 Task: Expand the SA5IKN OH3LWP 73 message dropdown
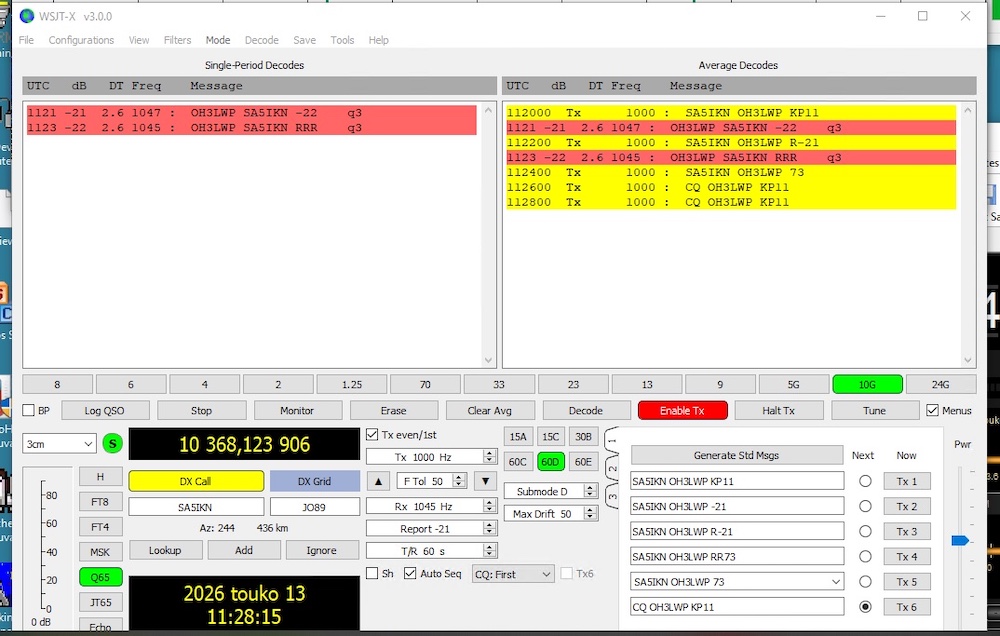click(835, 582)
